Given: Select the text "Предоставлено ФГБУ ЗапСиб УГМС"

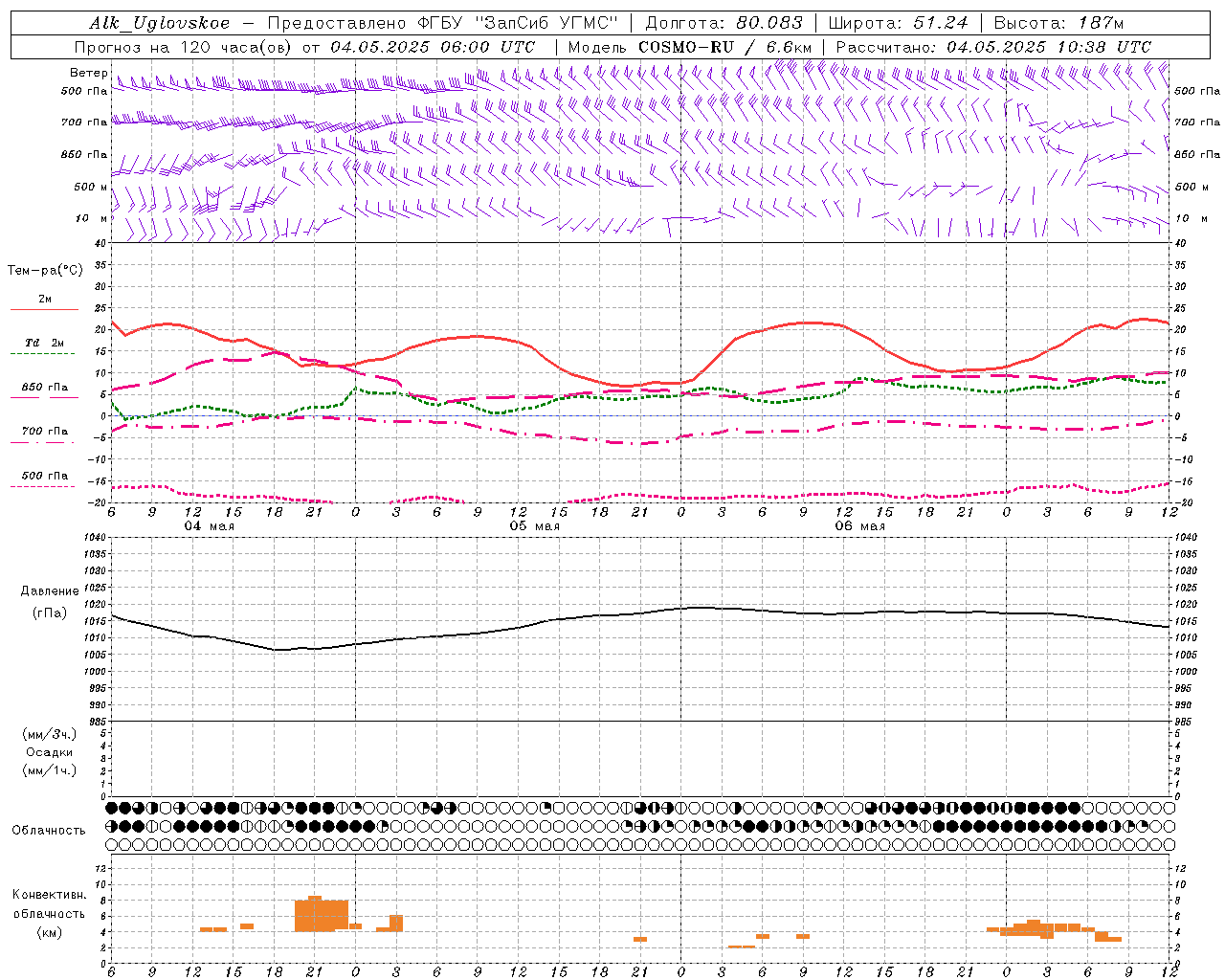Looking at the screenshot, I should click(x=442, y=23).
